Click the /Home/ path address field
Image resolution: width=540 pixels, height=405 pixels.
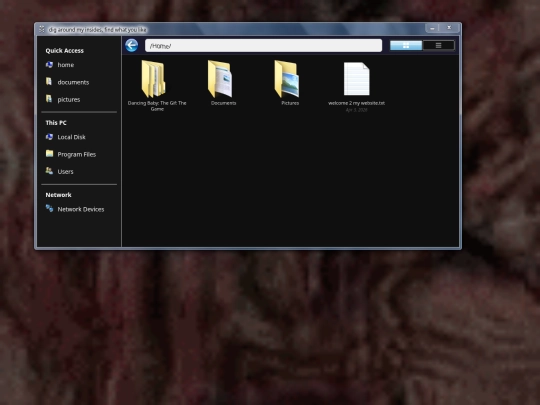pos(263,45)
